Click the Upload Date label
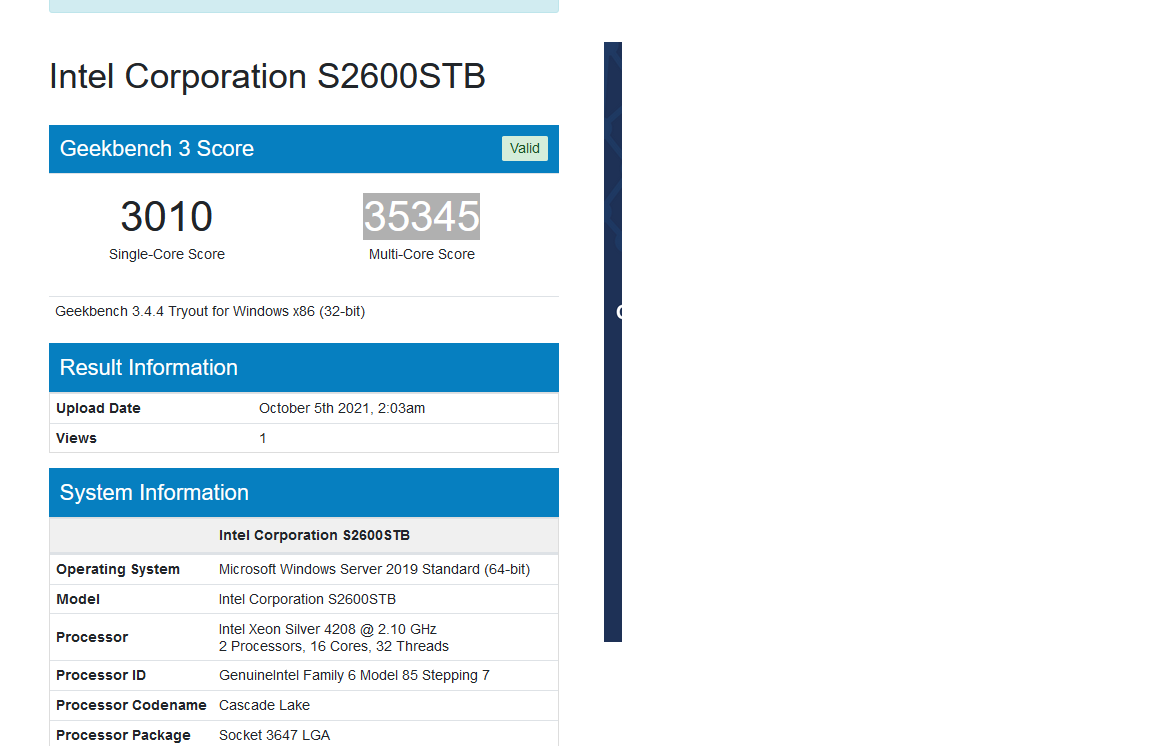 [98, 409]
